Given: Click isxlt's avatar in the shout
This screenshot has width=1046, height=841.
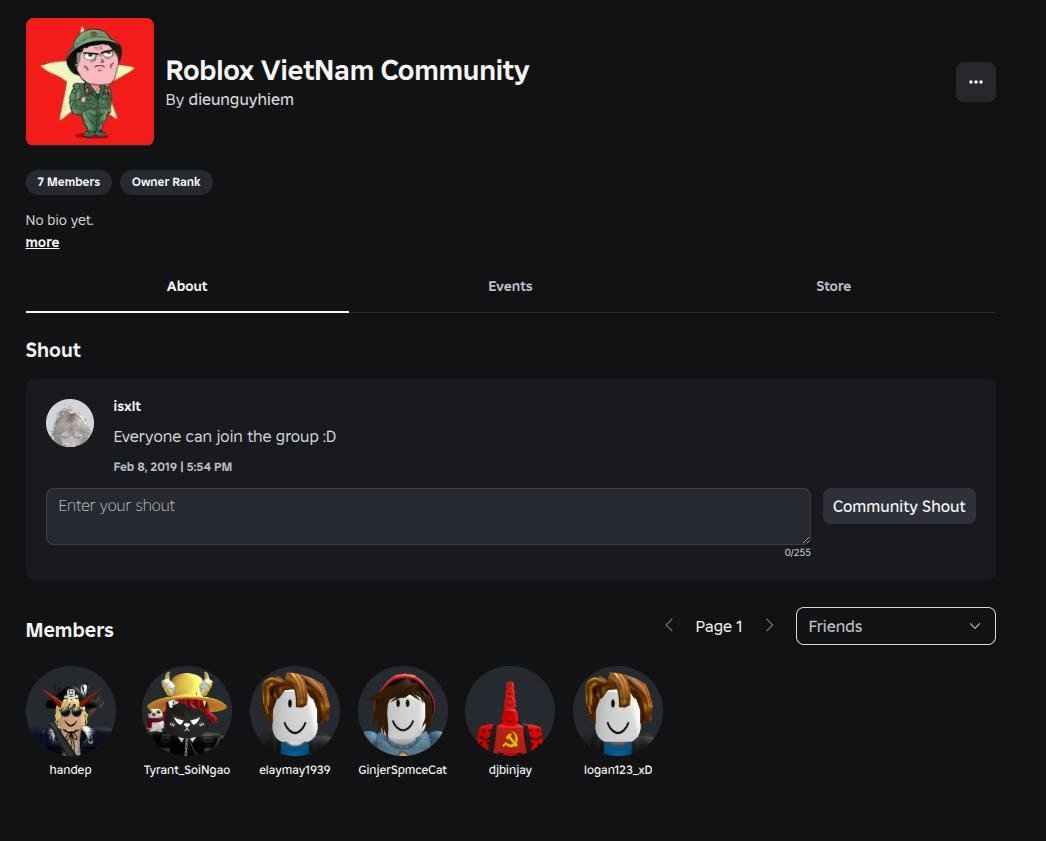Looking at the screenshot, I should point(70,423).
